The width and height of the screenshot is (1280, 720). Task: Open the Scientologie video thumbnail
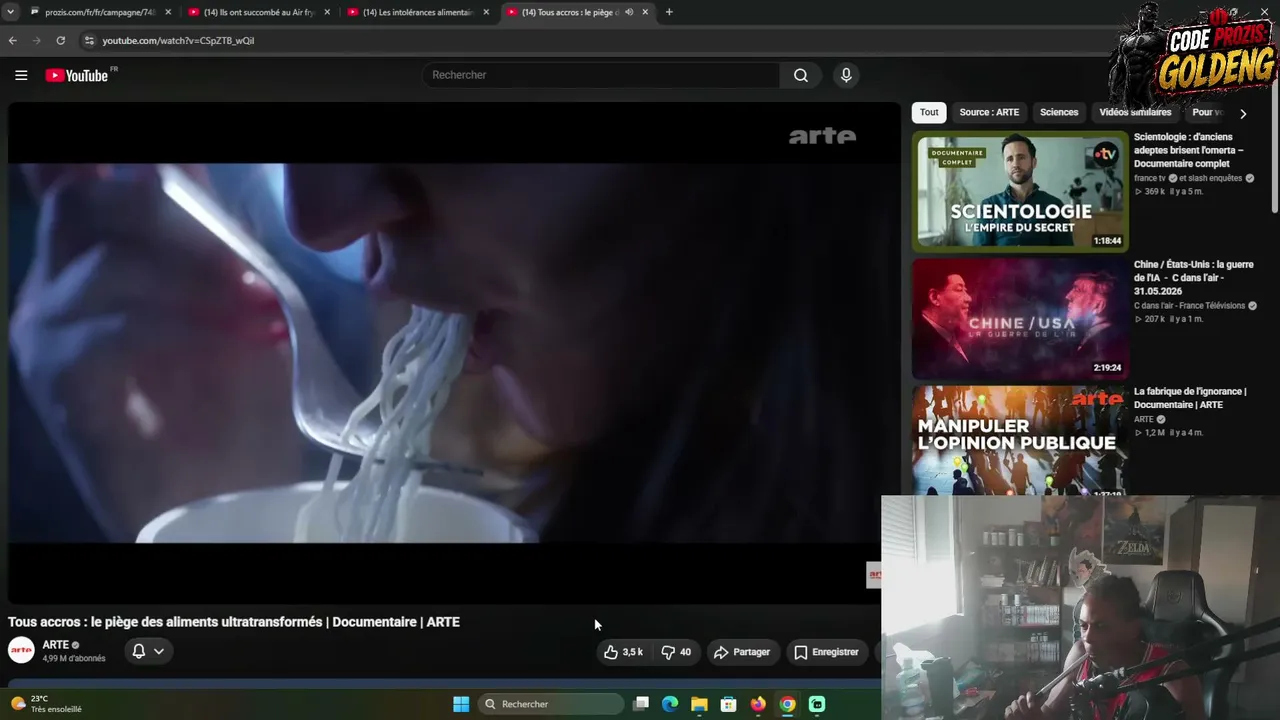pyautogui.click(x=1020, y=191)
